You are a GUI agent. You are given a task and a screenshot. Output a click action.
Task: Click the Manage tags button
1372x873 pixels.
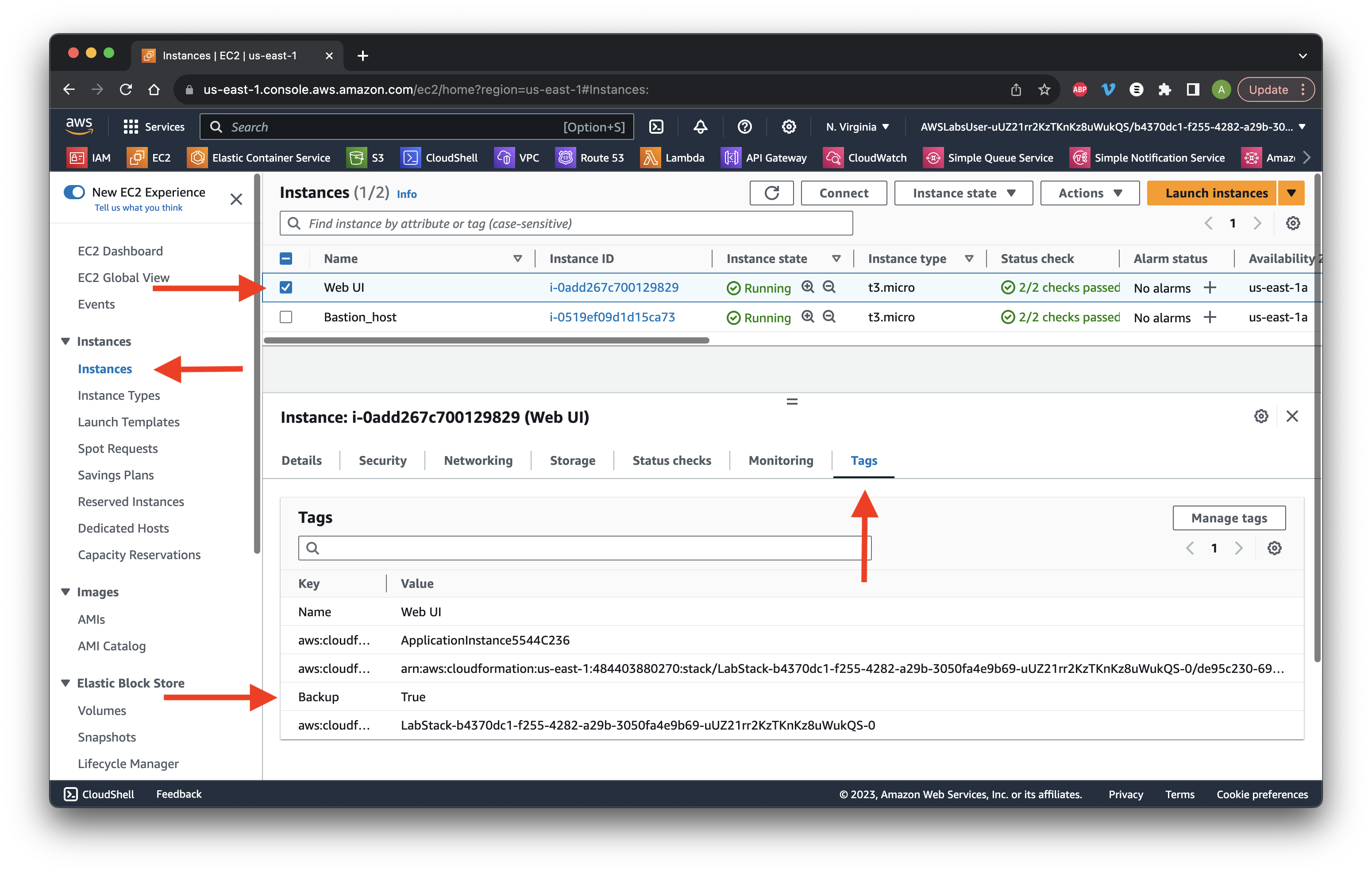click(x=1229, y=518)
